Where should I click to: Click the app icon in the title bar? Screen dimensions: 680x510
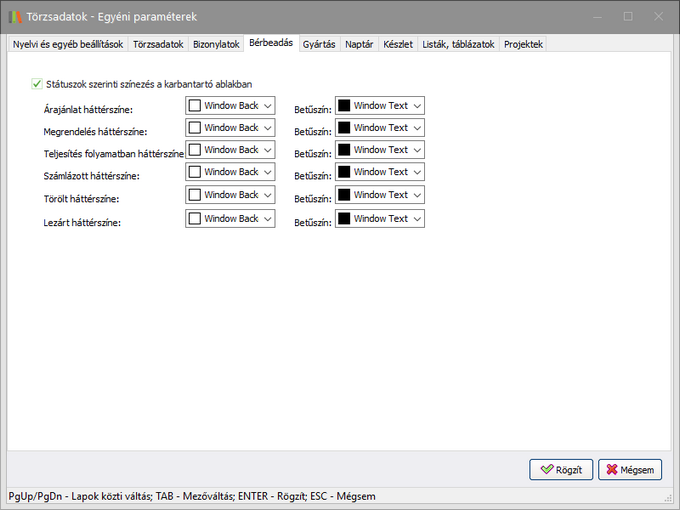point(14,16)
